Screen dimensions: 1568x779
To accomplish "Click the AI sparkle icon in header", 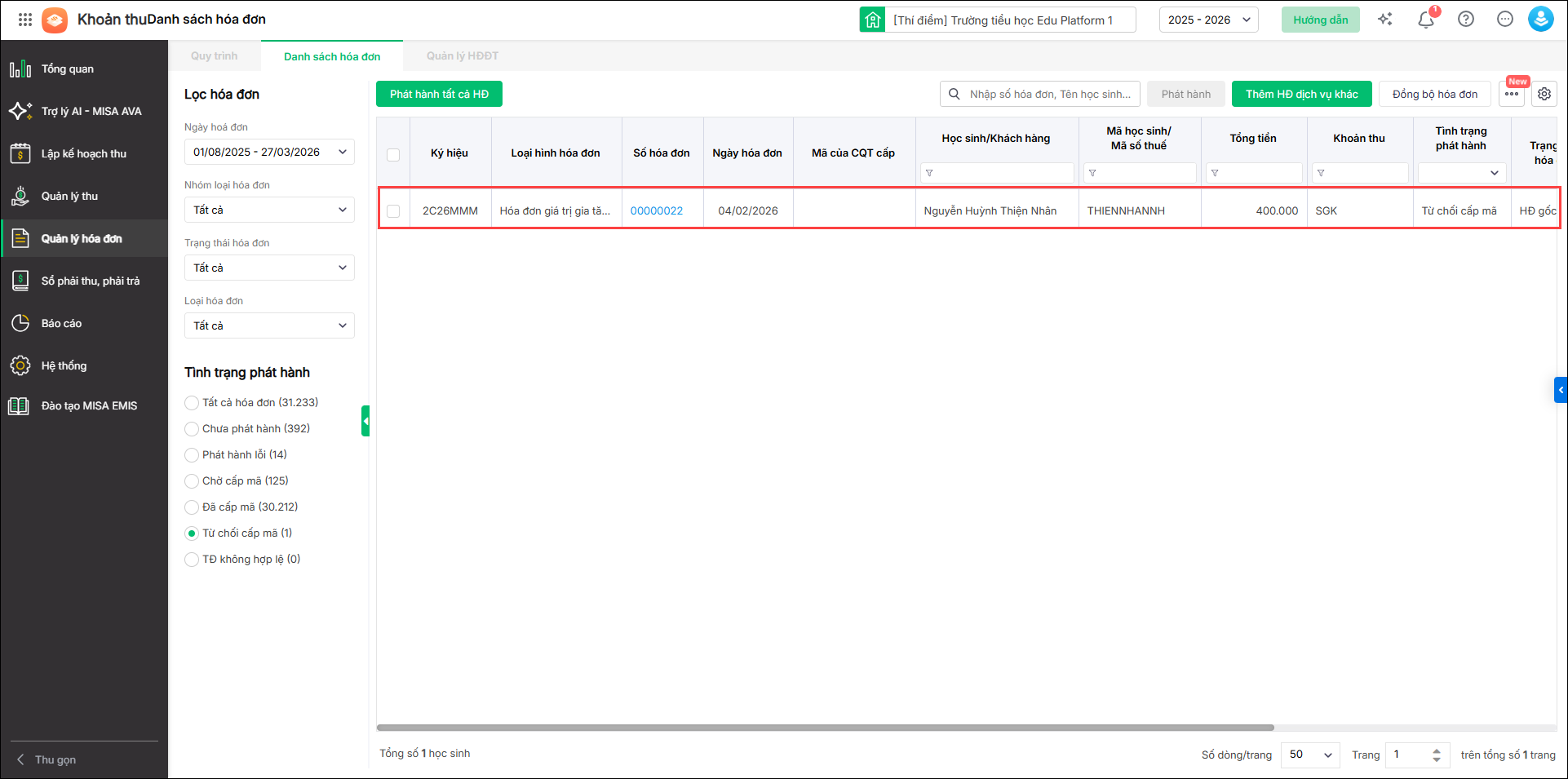I will click(1385, 20).
